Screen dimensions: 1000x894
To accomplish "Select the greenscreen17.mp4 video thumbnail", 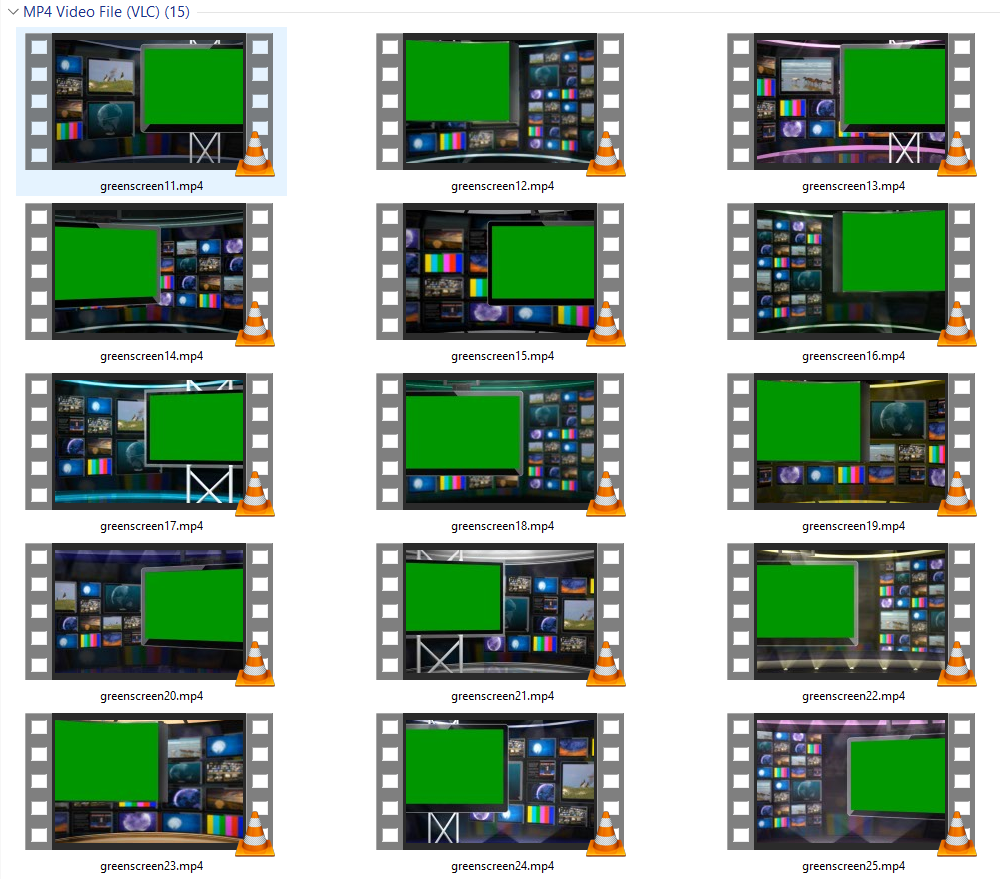I will (149, 441).
